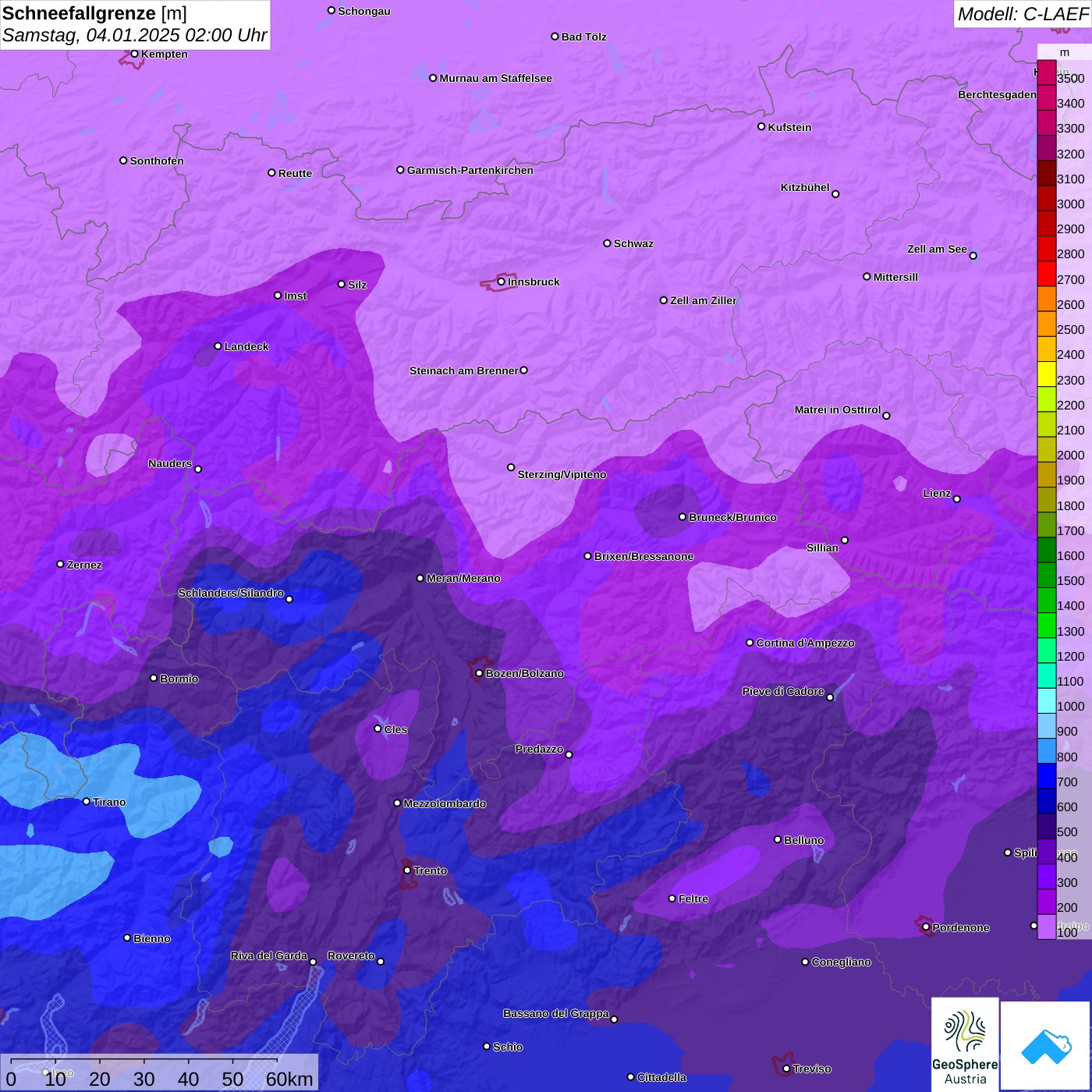Click the 'Brixen/Bressanone' map label
Screen dimensions: 1092x1092
pyautogui.click(x=644, y=556)
